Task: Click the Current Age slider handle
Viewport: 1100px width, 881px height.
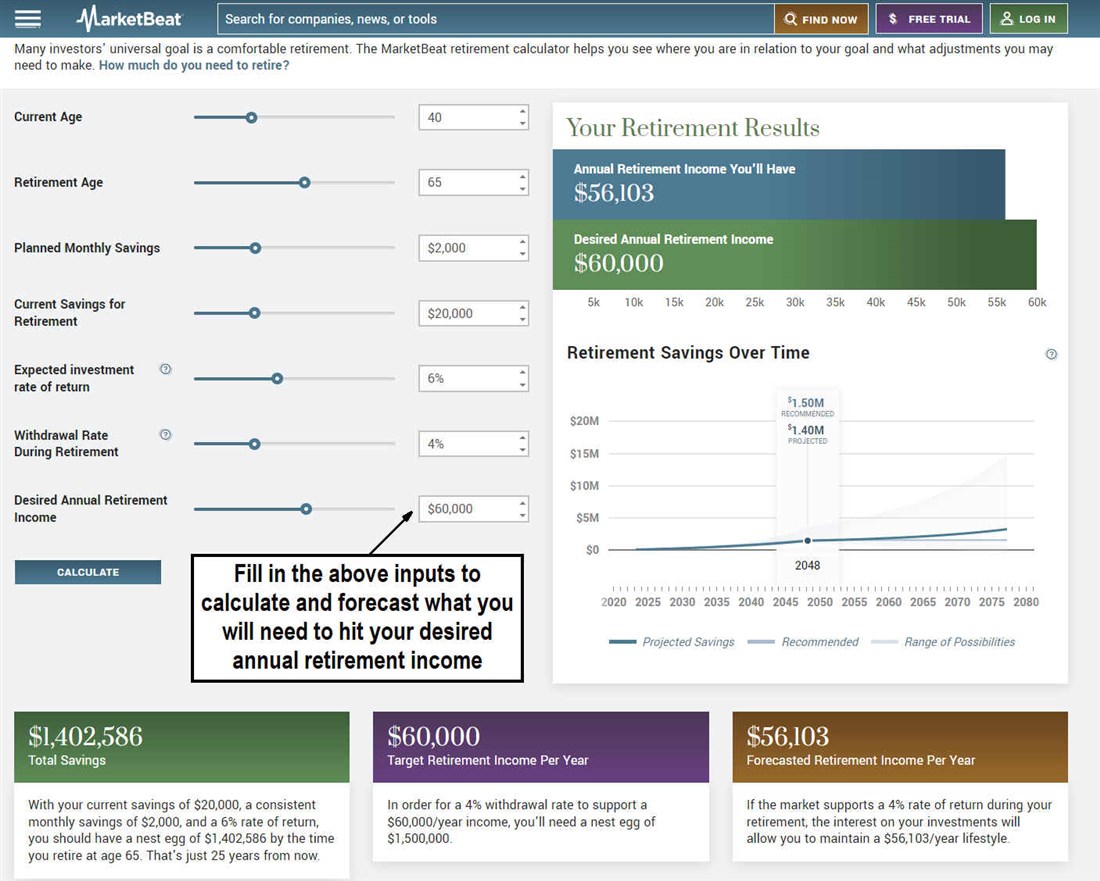Action: coord(252,117)
